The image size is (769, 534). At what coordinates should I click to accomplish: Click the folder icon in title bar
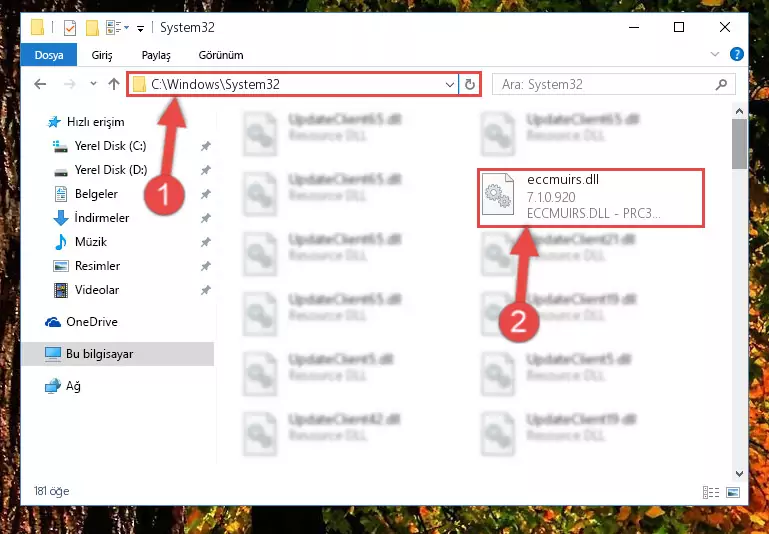pyautogui.click(x=37, y=27)
